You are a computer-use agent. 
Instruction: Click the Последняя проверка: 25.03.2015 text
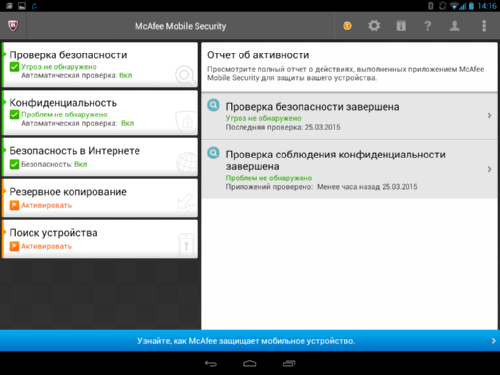[283, 127]
